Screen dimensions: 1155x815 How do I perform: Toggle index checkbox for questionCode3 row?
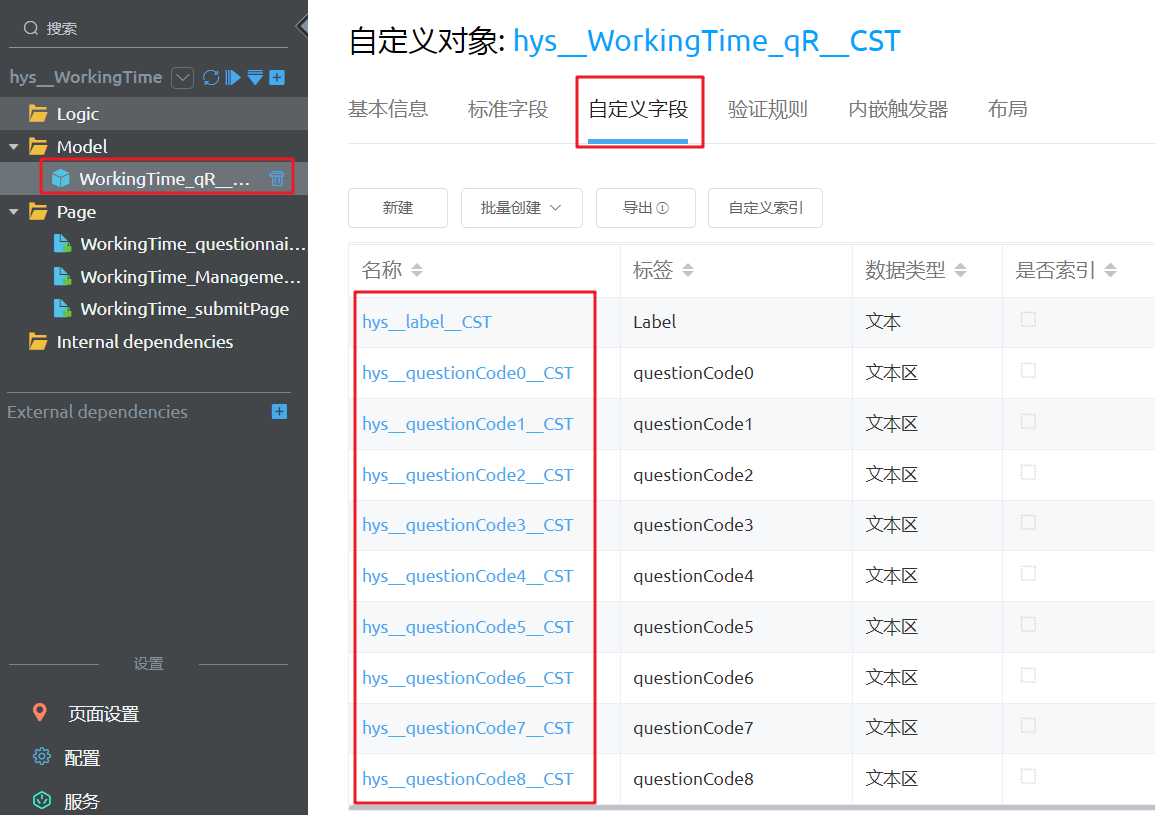point(1028,522)
